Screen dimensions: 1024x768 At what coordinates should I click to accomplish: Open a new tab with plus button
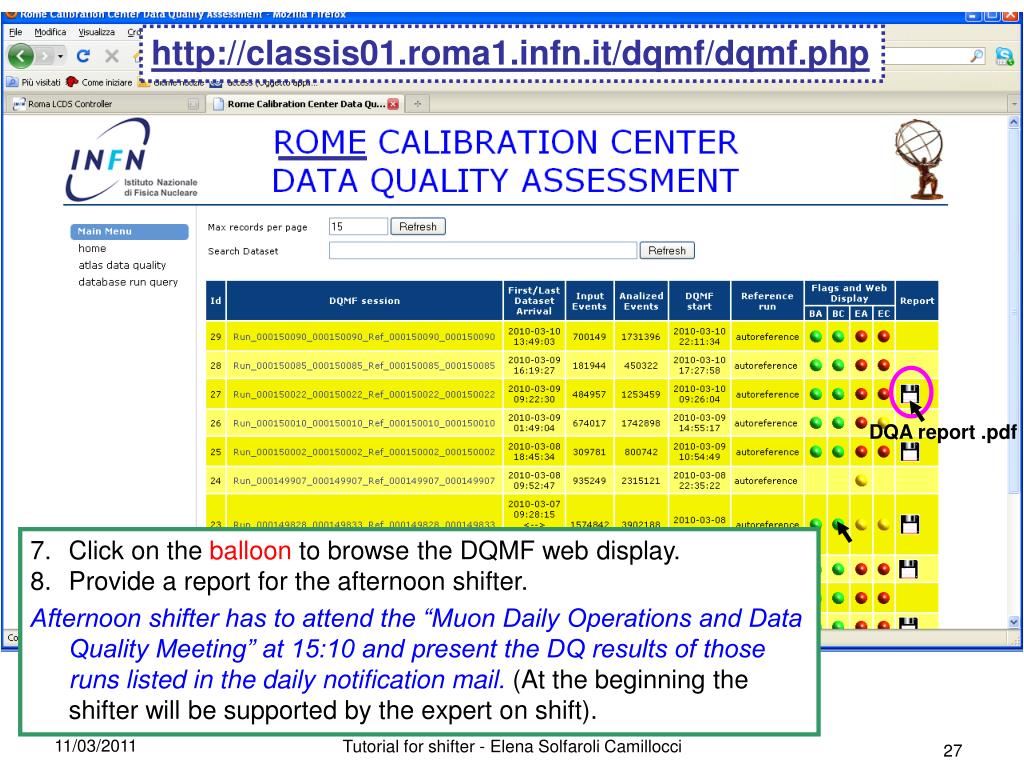point(418,104)
